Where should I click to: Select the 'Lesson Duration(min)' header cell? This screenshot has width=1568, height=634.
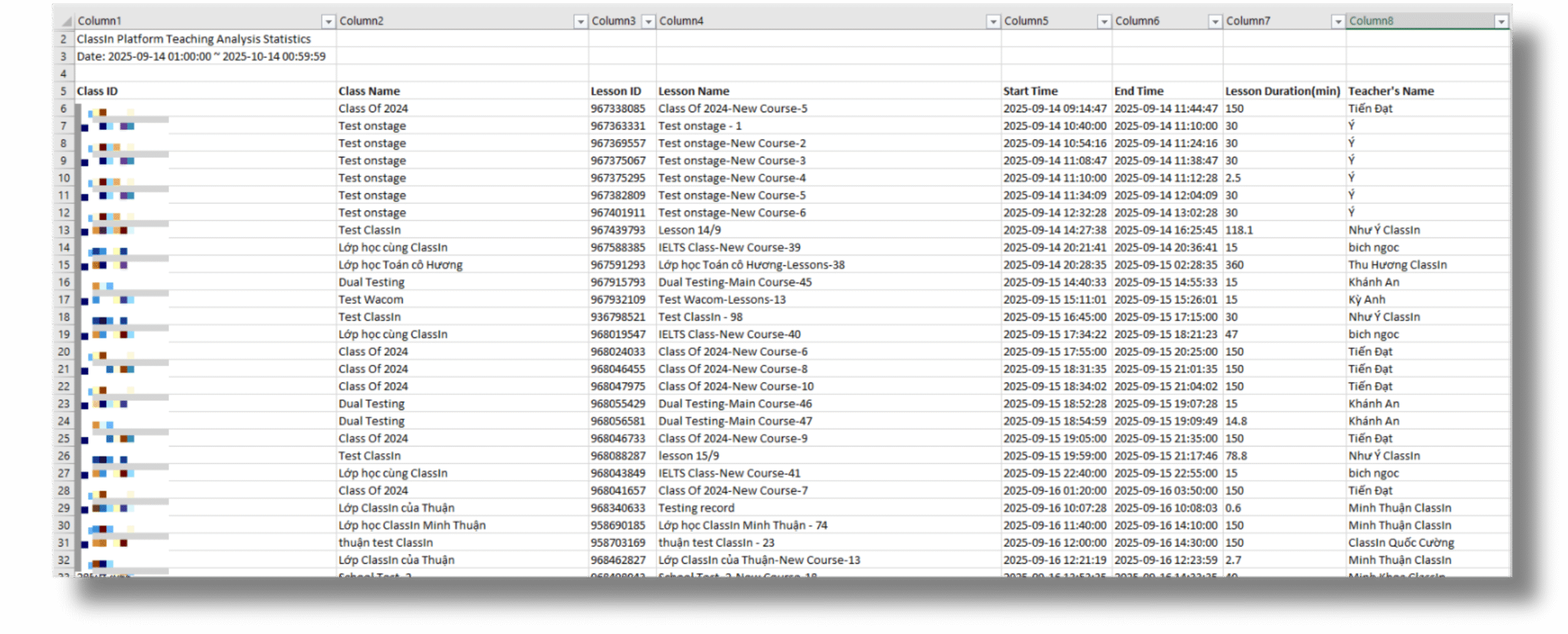click(x=1283, y=91)
